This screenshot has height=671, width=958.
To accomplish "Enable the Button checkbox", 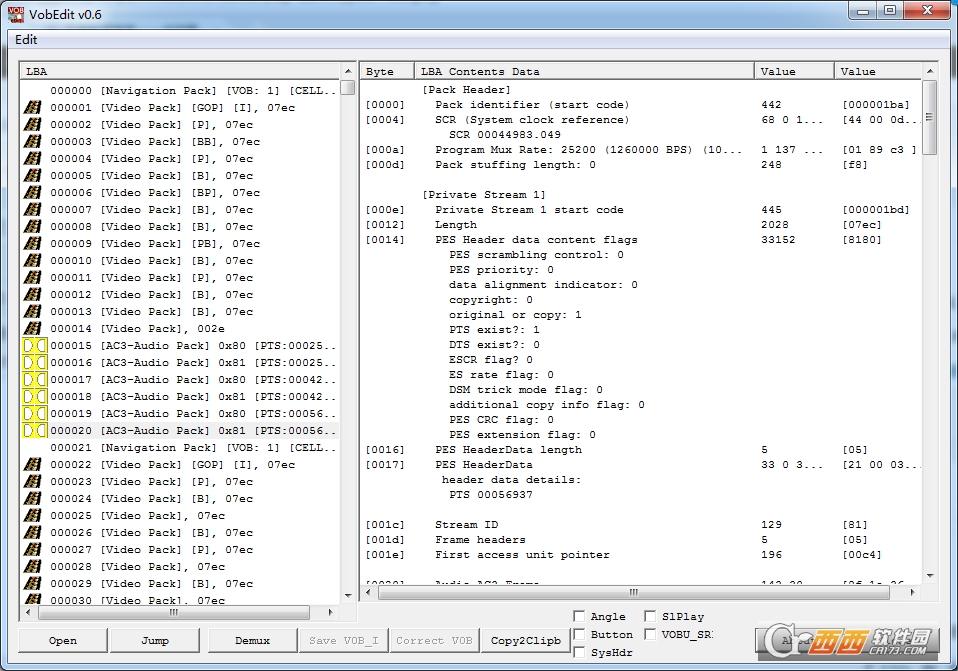I will 579,634.
